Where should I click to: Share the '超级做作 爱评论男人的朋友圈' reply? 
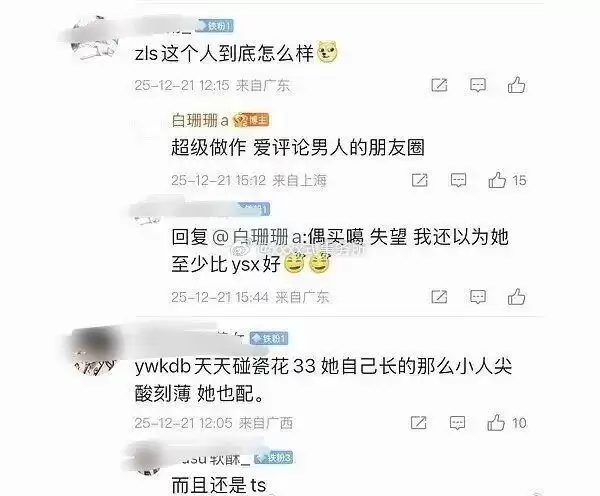[420, 180]
